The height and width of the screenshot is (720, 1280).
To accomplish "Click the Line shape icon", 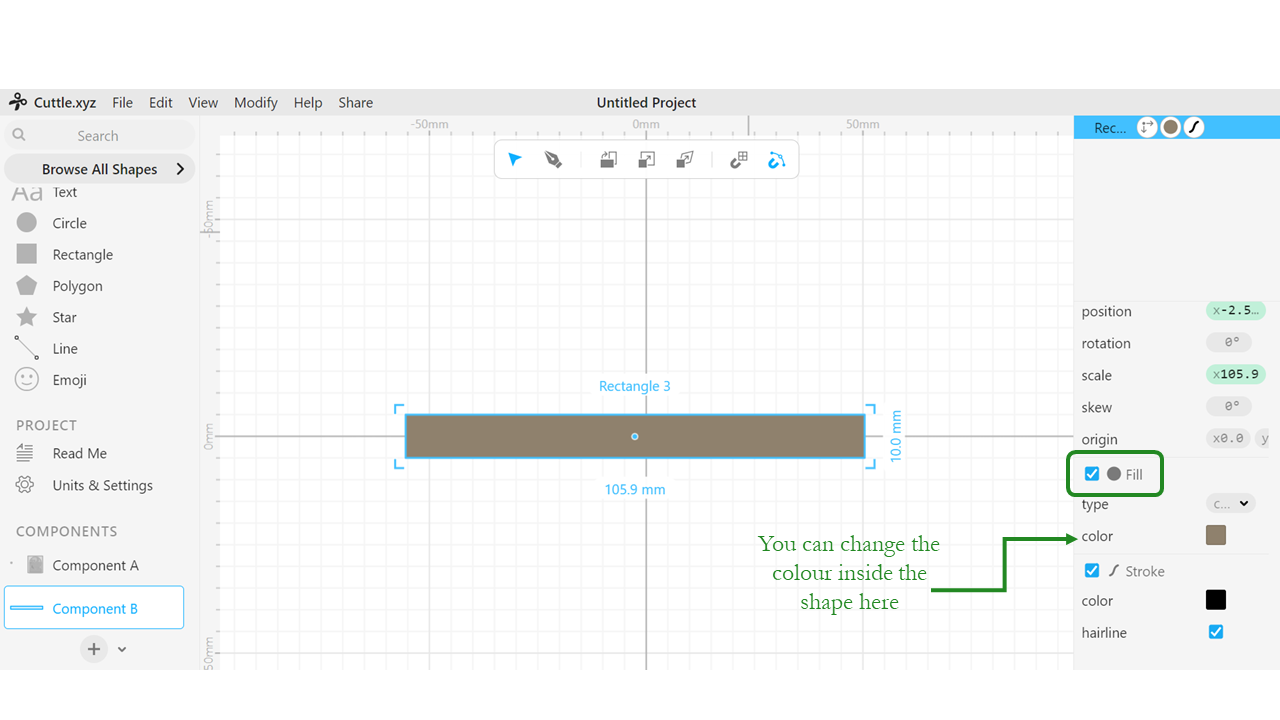I will pyautogui.click(x=27, y=348).
